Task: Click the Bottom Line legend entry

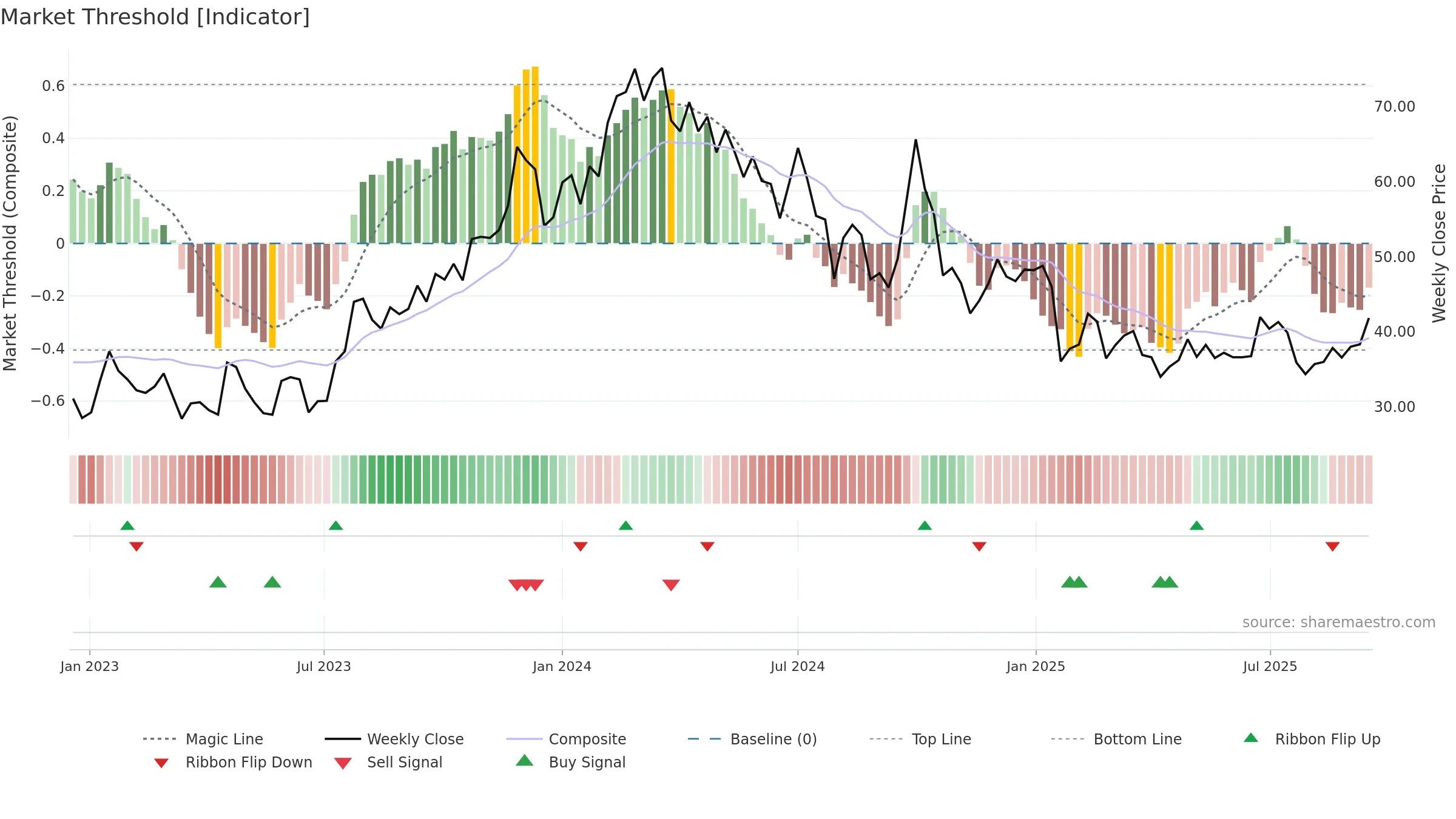Action: point(1116,739)
